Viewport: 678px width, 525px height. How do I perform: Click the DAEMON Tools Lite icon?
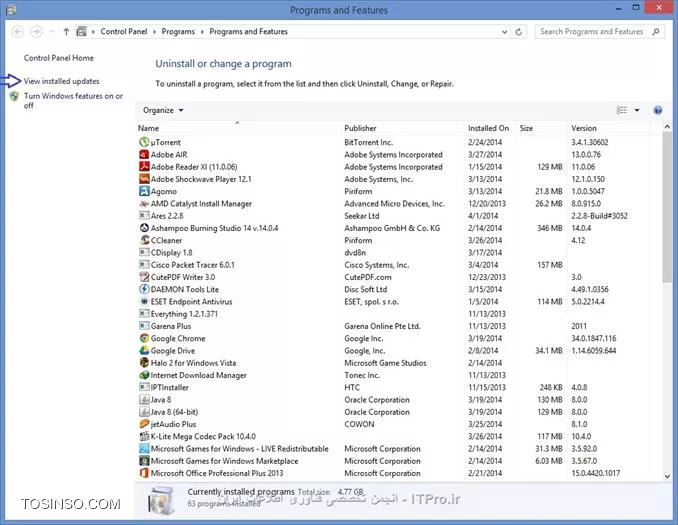point(144,289)
